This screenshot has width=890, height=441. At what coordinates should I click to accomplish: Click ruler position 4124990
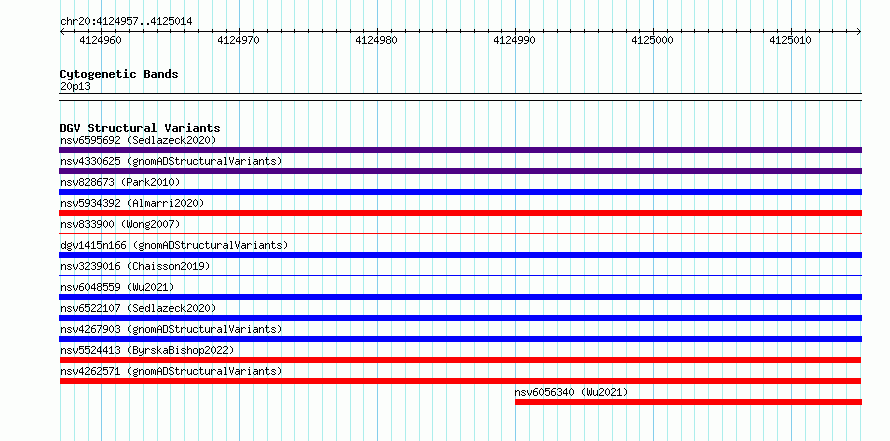514,40
